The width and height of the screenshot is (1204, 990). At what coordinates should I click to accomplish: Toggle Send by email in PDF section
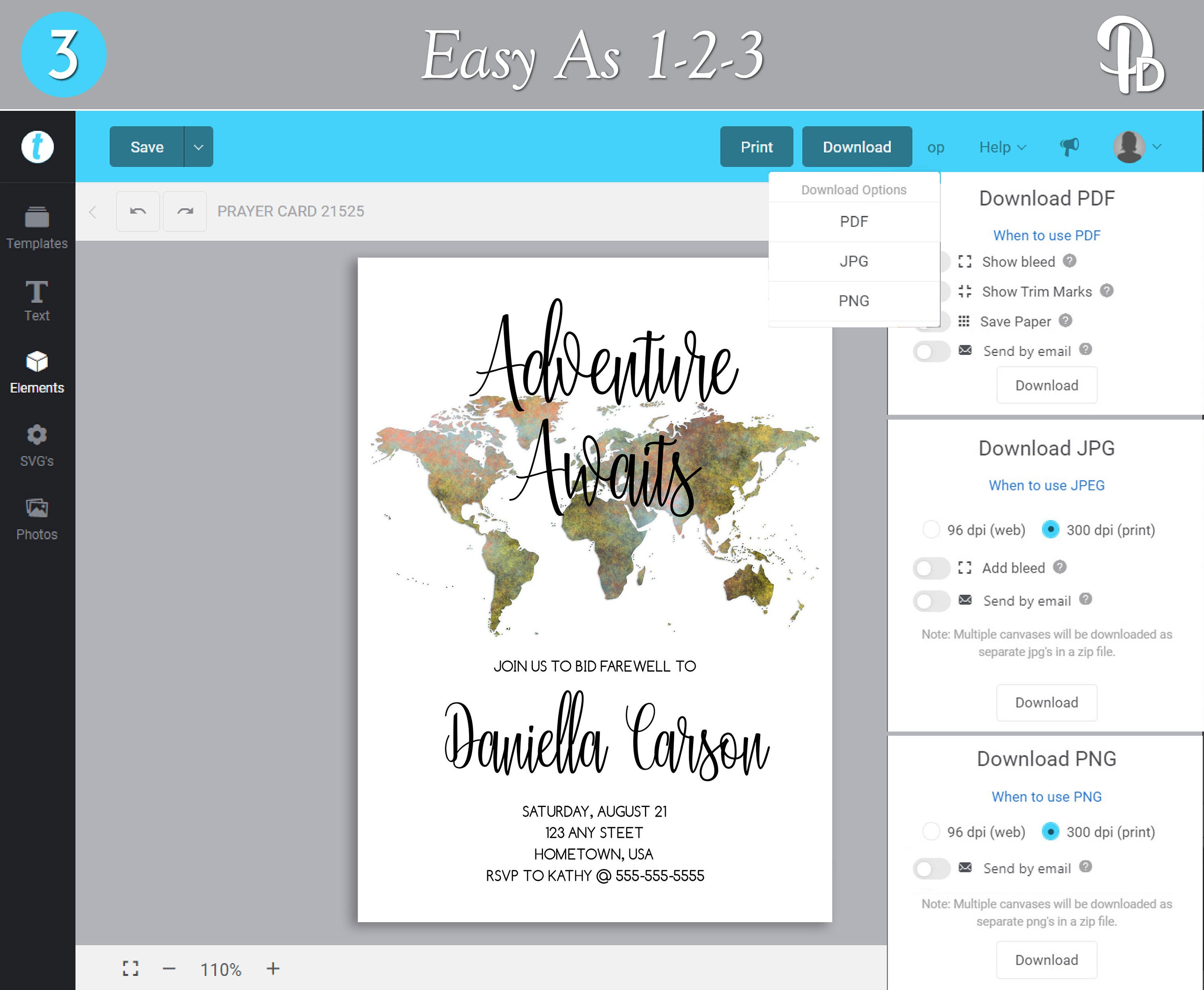tap(931, 351)
